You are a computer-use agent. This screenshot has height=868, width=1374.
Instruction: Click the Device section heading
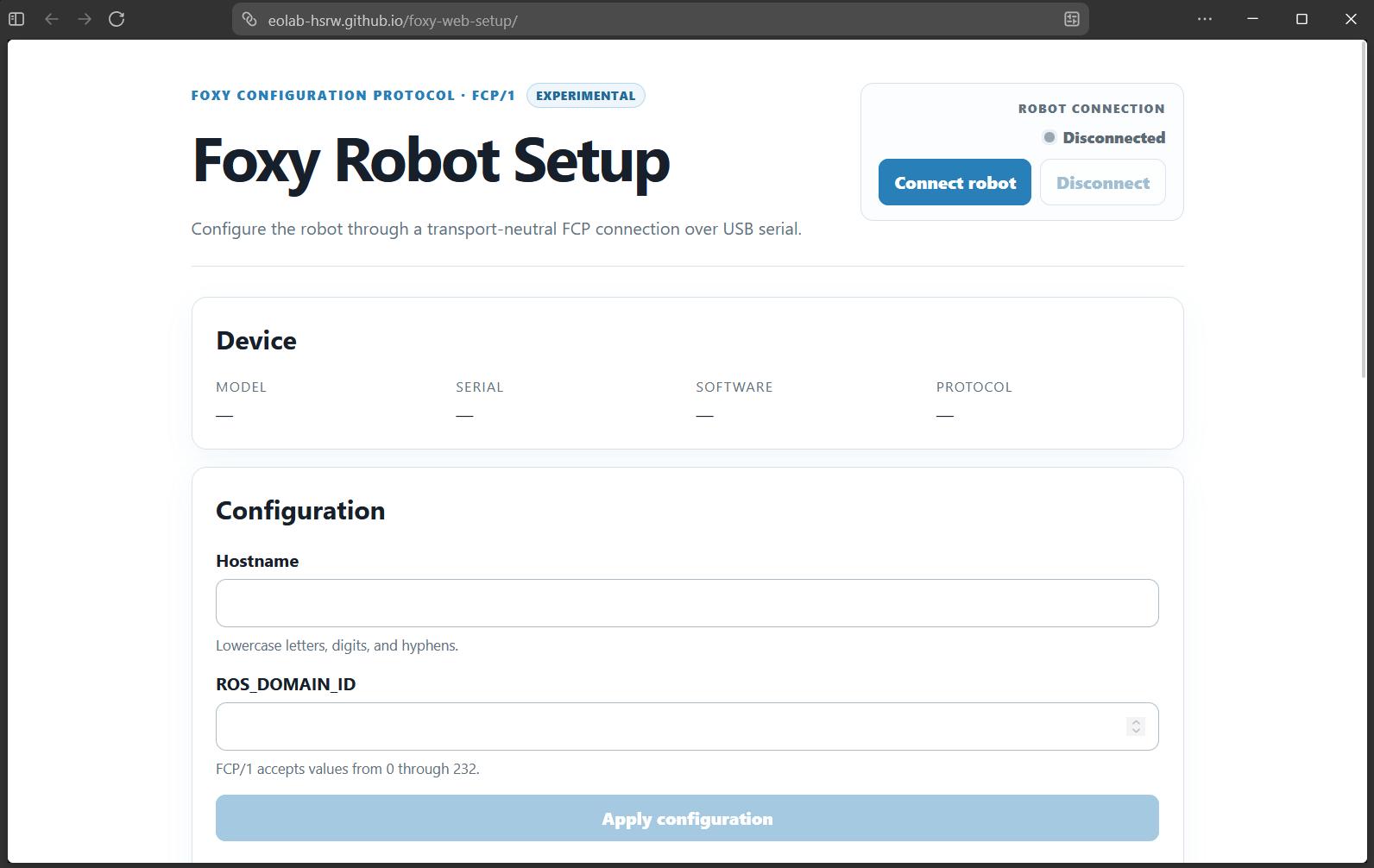coord(256,341)
